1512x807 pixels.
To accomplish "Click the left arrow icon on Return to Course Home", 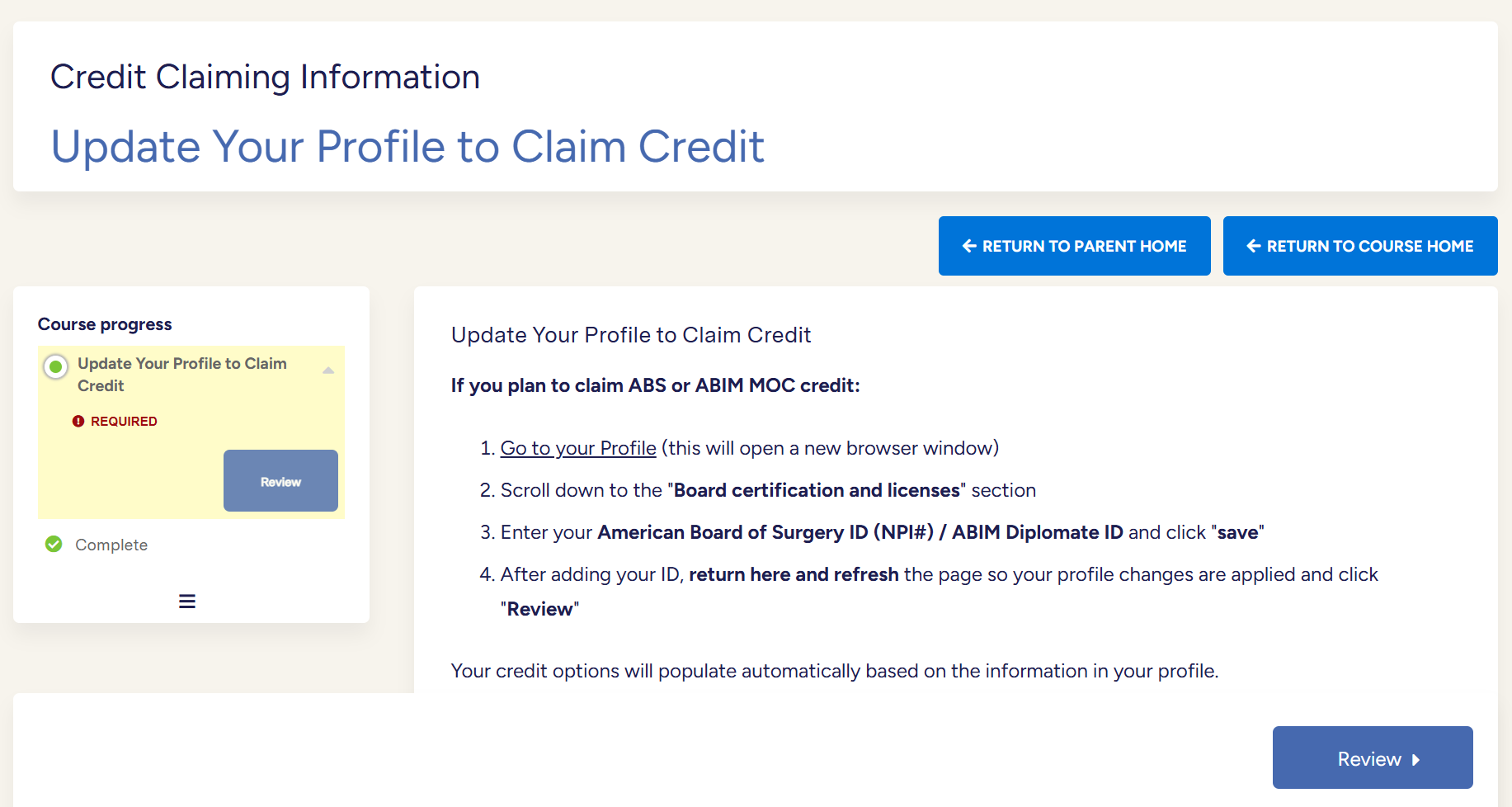I will click(x=1254, y=246).
